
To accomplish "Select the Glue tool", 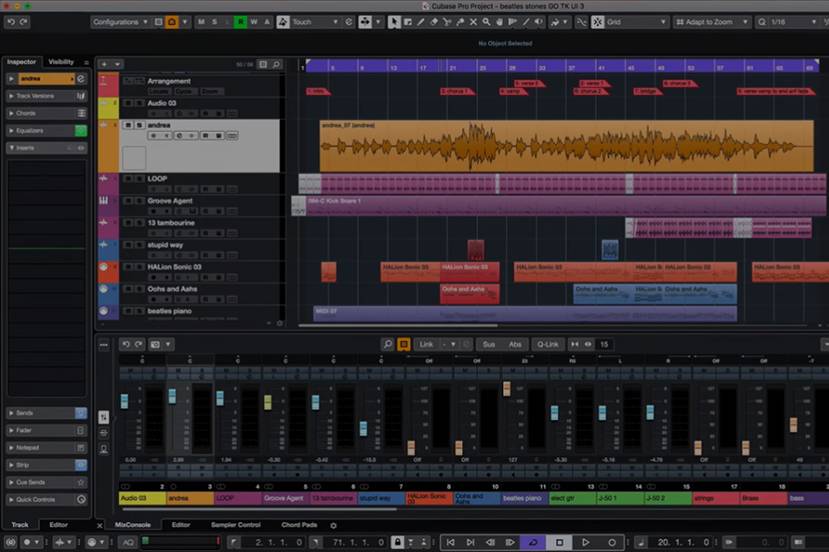I will pyautogui.click(x=460, y=22).
